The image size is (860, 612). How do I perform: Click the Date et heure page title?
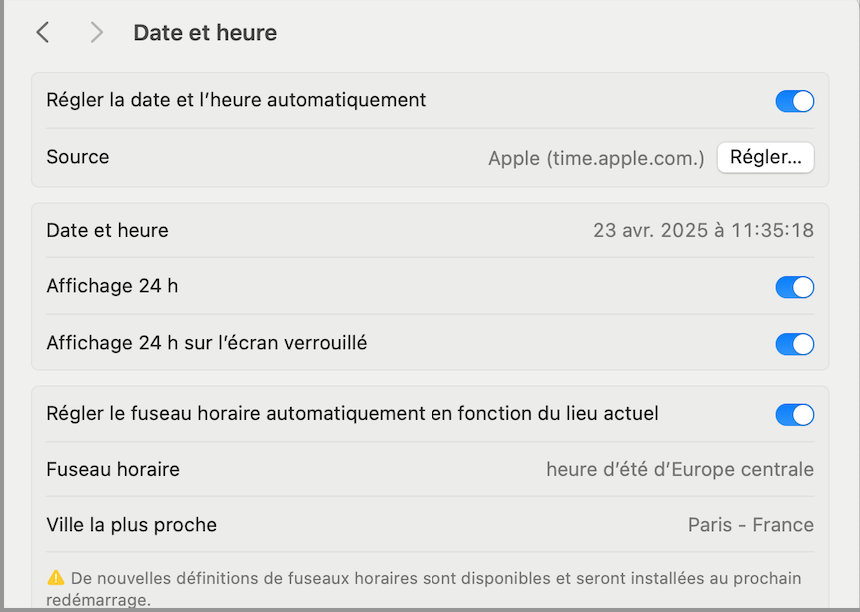pyautogui.click(x=205, y=33)
